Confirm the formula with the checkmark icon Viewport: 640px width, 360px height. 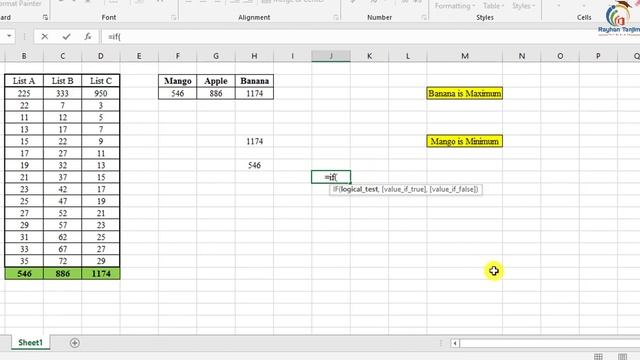pyautogui.click(x=67, y=37)
